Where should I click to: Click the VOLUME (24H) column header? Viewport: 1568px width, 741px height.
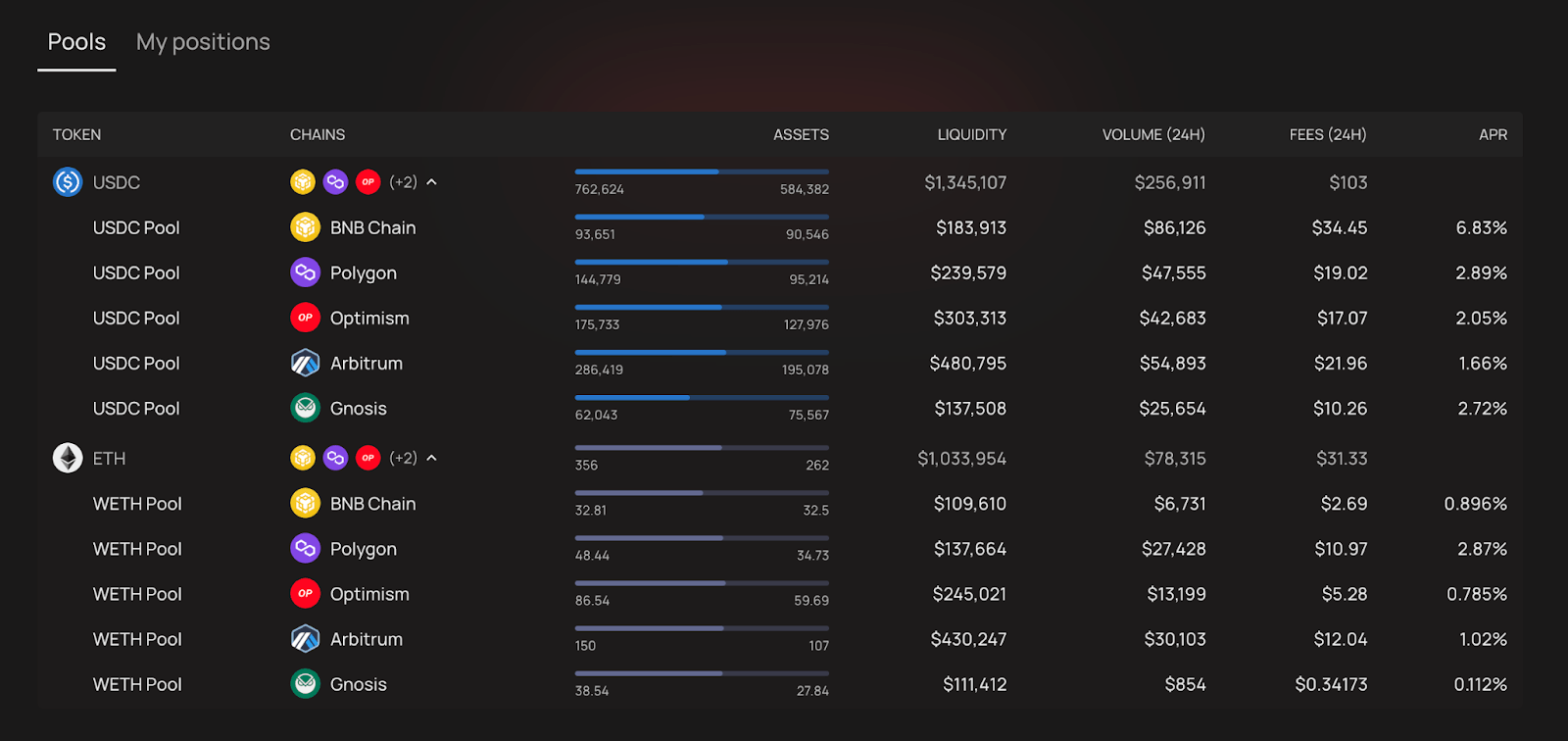pyautogui.click(x=1153, y=134)
